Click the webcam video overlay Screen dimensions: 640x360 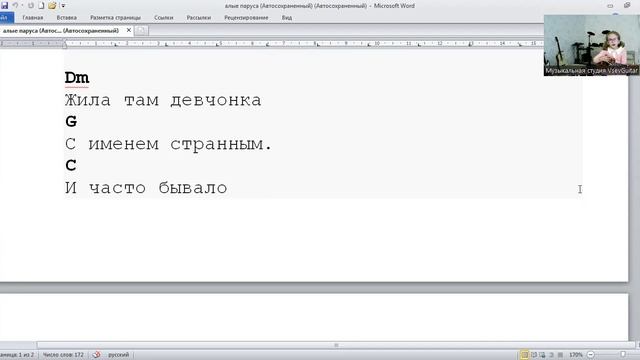pos(591,45)
